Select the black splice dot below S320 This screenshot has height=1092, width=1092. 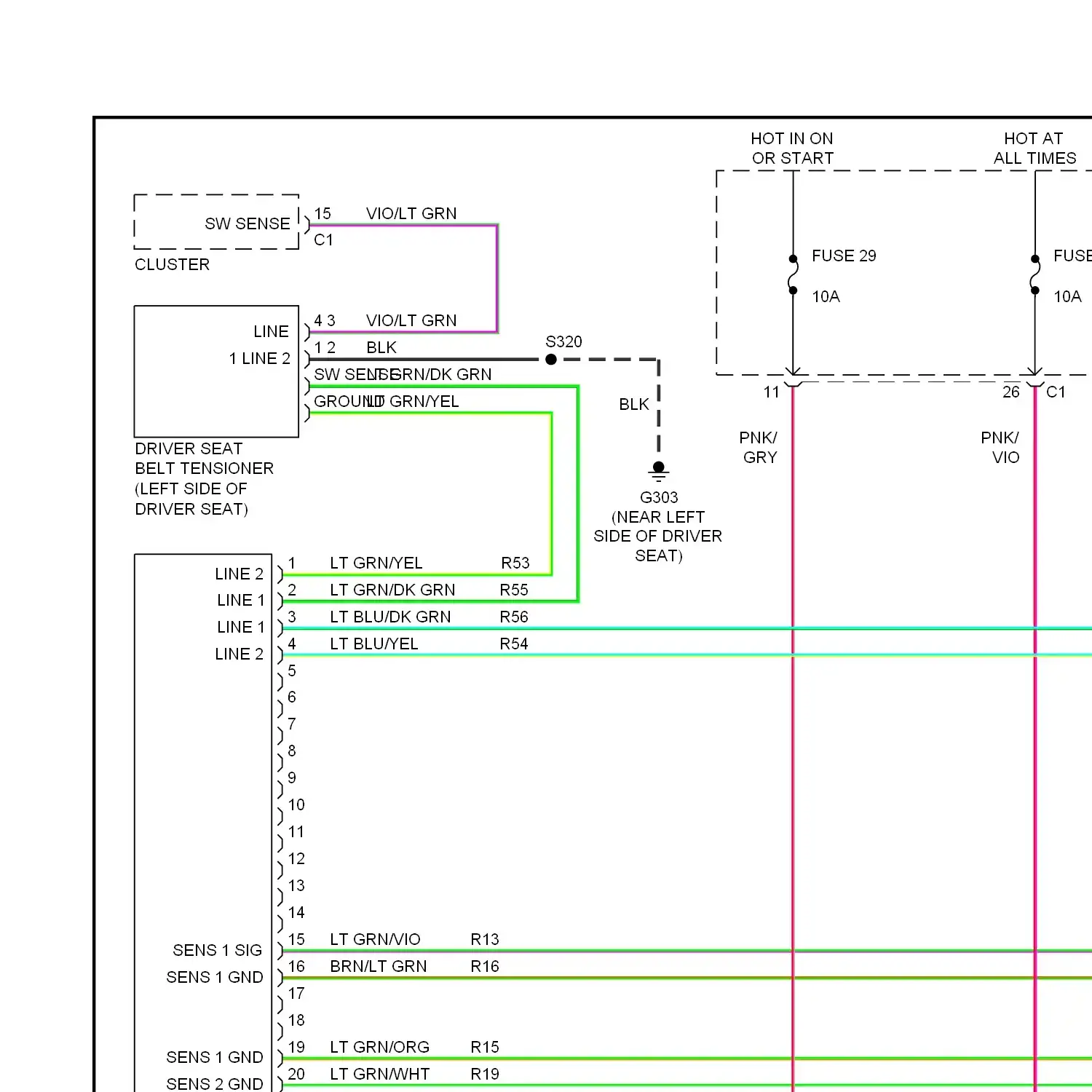tap(551, 359)
